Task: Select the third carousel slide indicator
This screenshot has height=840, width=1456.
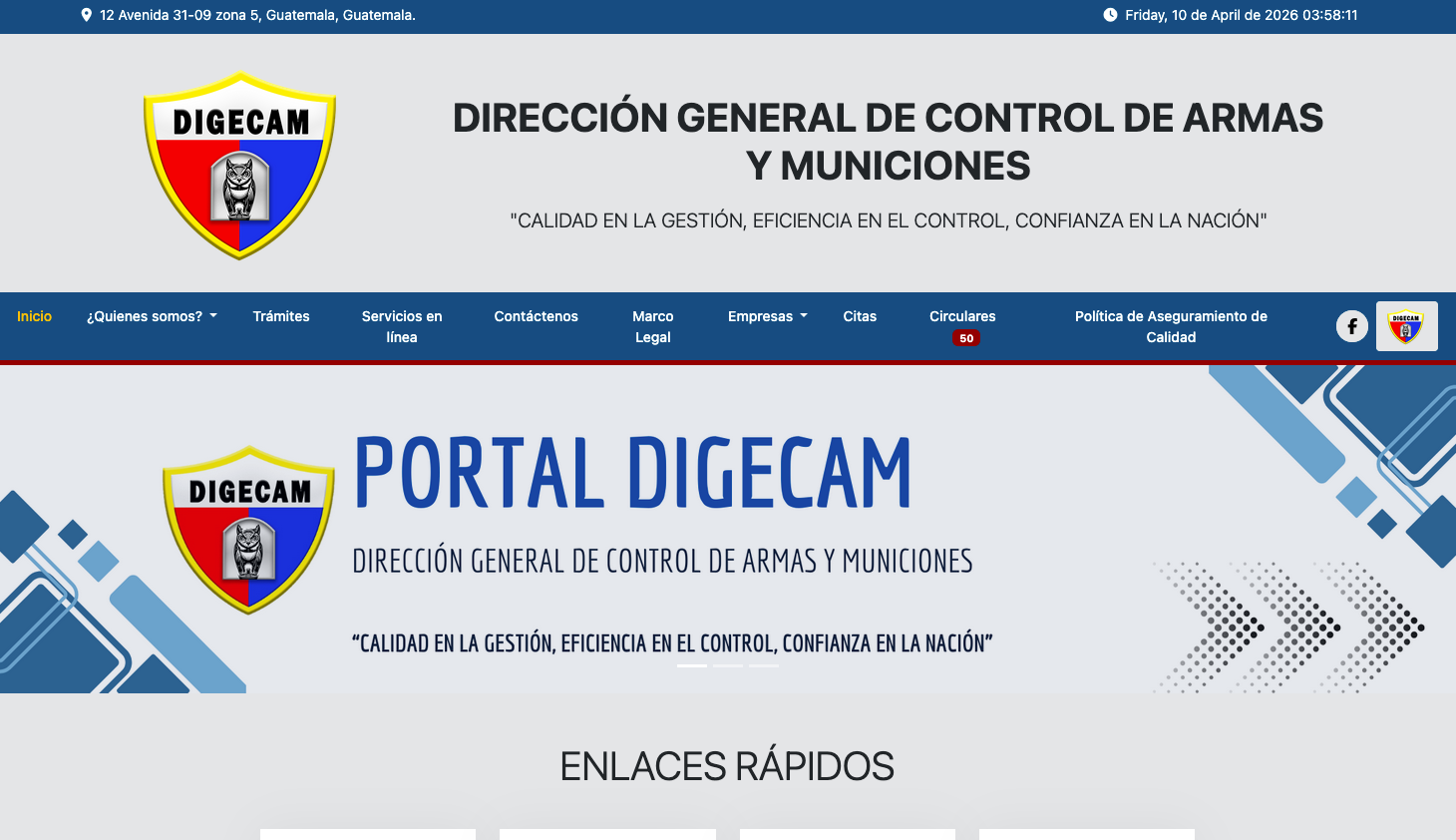Action: pos(764,665)
